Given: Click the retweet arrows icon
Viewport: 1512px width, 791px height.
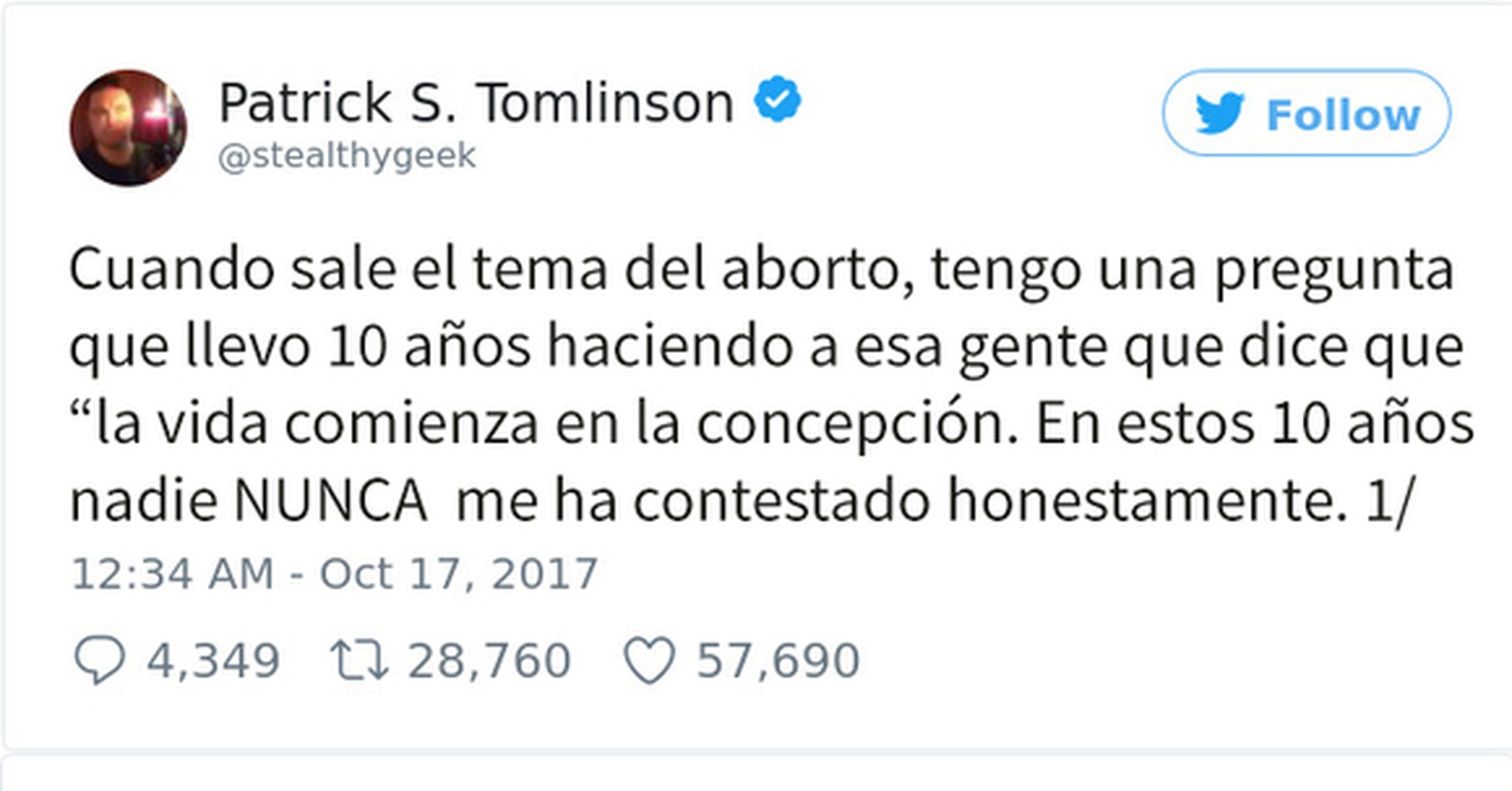Looking at the screenshot, I should [x=359, y=660].
